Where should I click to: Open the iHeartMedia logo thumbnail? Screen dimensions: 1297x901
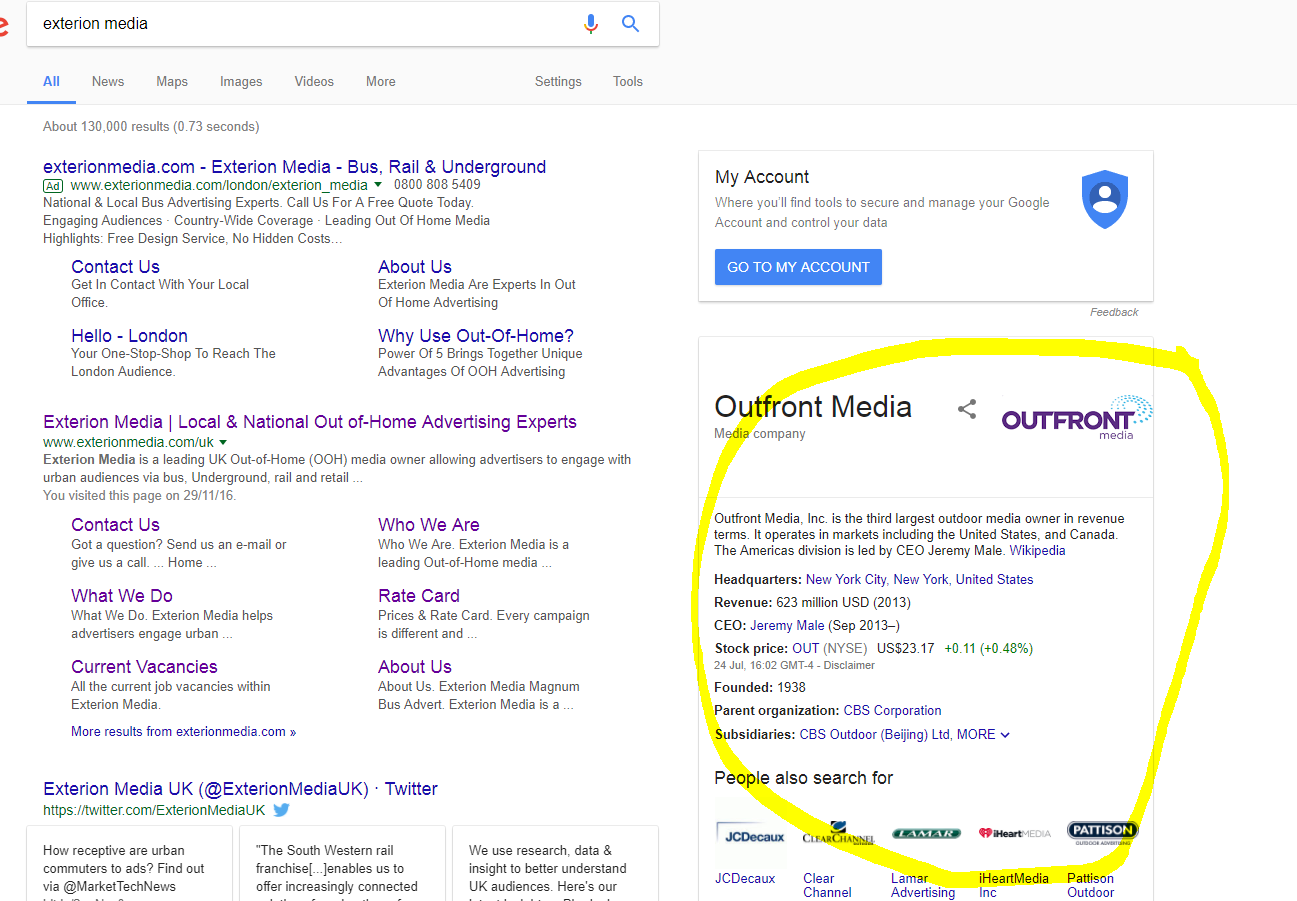click(1014, 833)
